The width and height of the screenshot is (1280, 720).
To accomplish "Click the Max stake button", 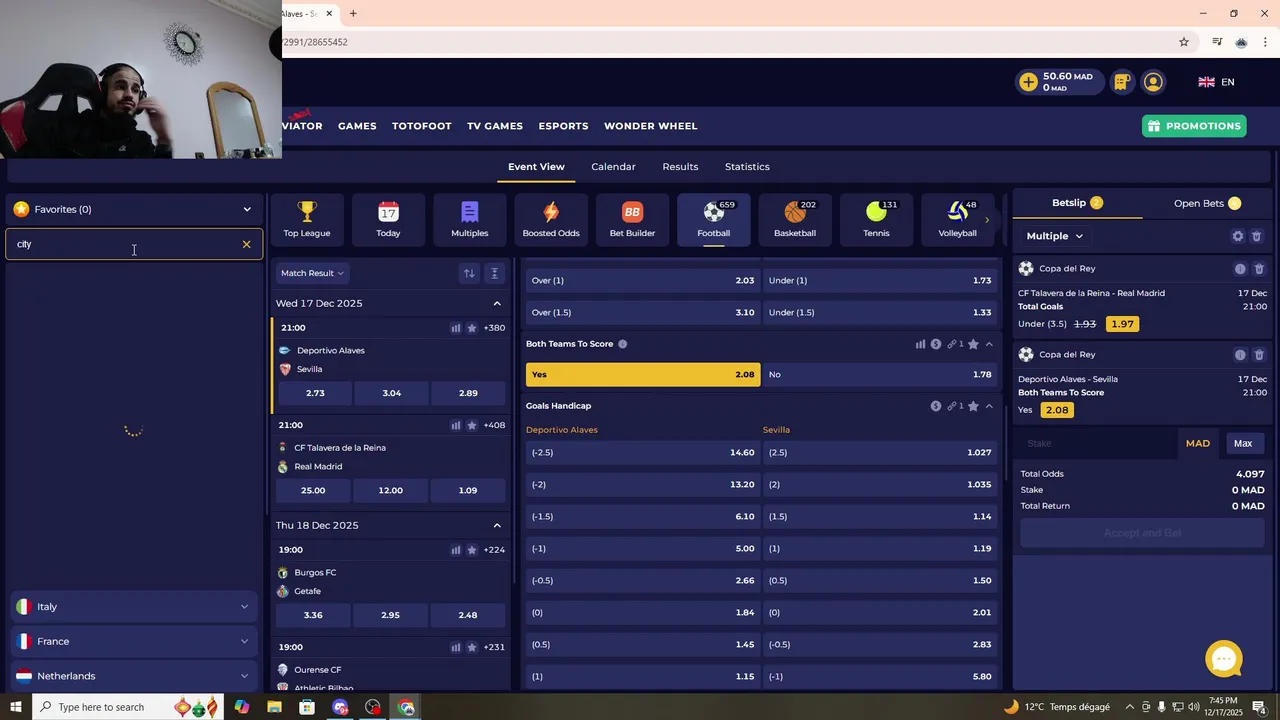I will 1243,443.
